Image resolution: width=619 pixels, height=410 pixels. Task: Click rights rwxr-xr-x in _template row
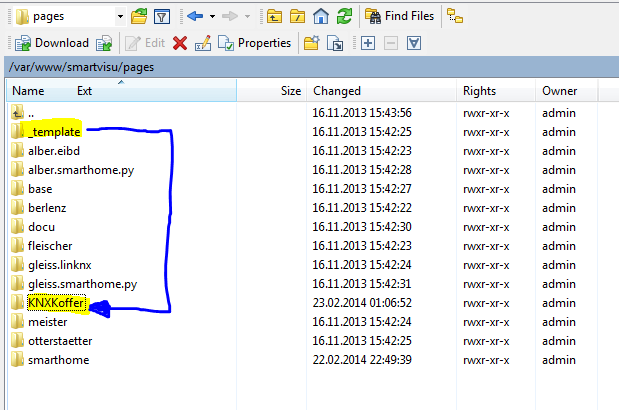[x=486, y=132]
